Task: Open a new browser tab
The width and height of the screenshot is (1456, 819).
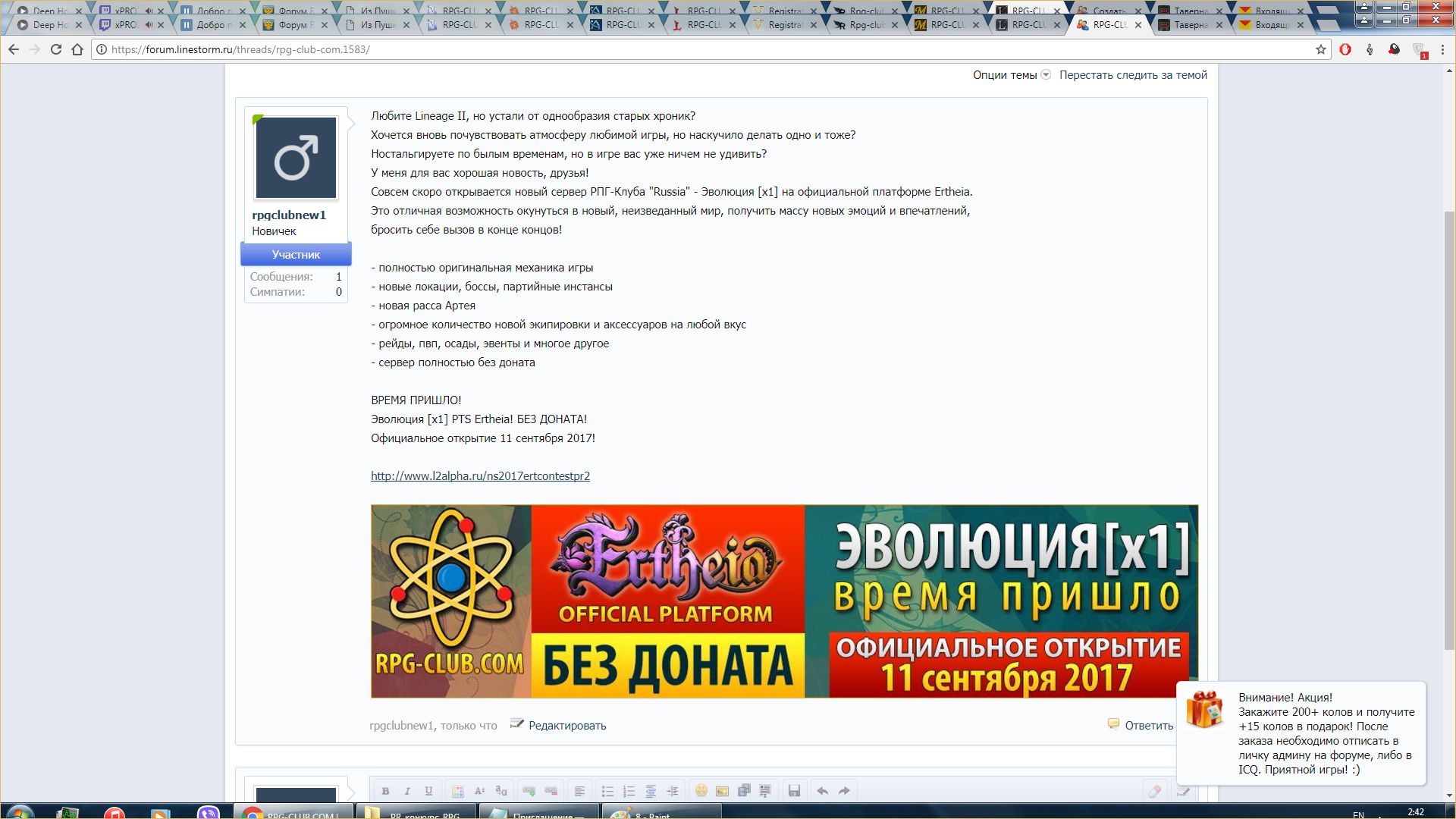Action: pos(1329,24)
